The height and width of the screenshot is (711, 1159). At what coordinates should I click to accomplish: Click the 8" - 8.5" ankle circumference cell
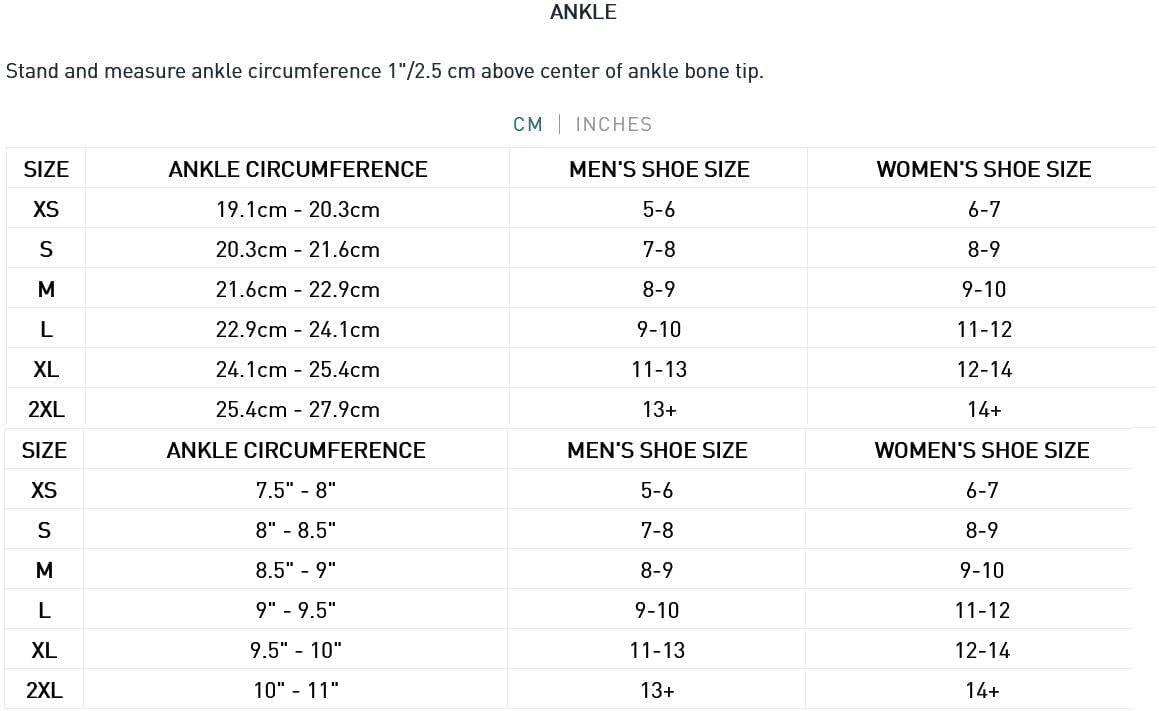295,531
